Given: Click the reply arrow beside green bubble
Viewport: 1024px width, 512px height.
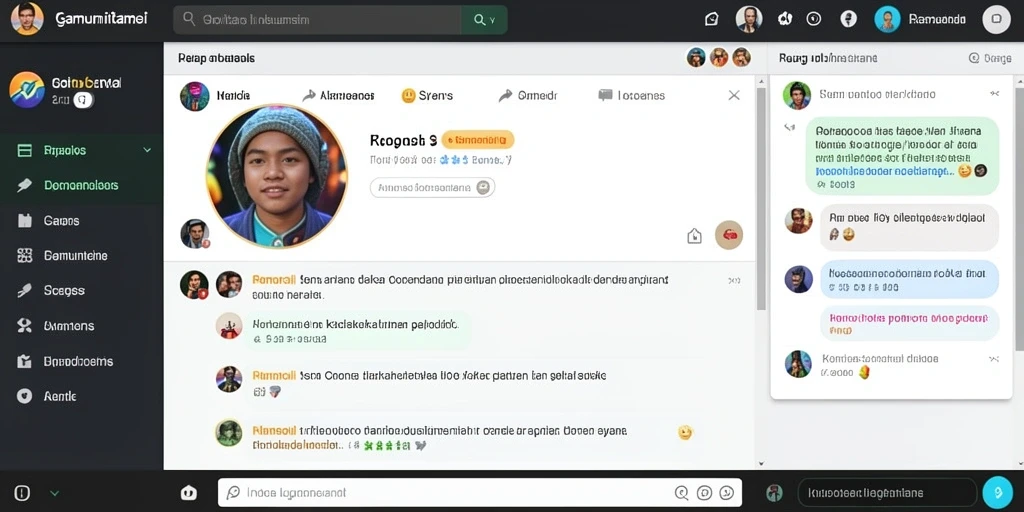Looking at the screenshot, I should tap(790, 127).
